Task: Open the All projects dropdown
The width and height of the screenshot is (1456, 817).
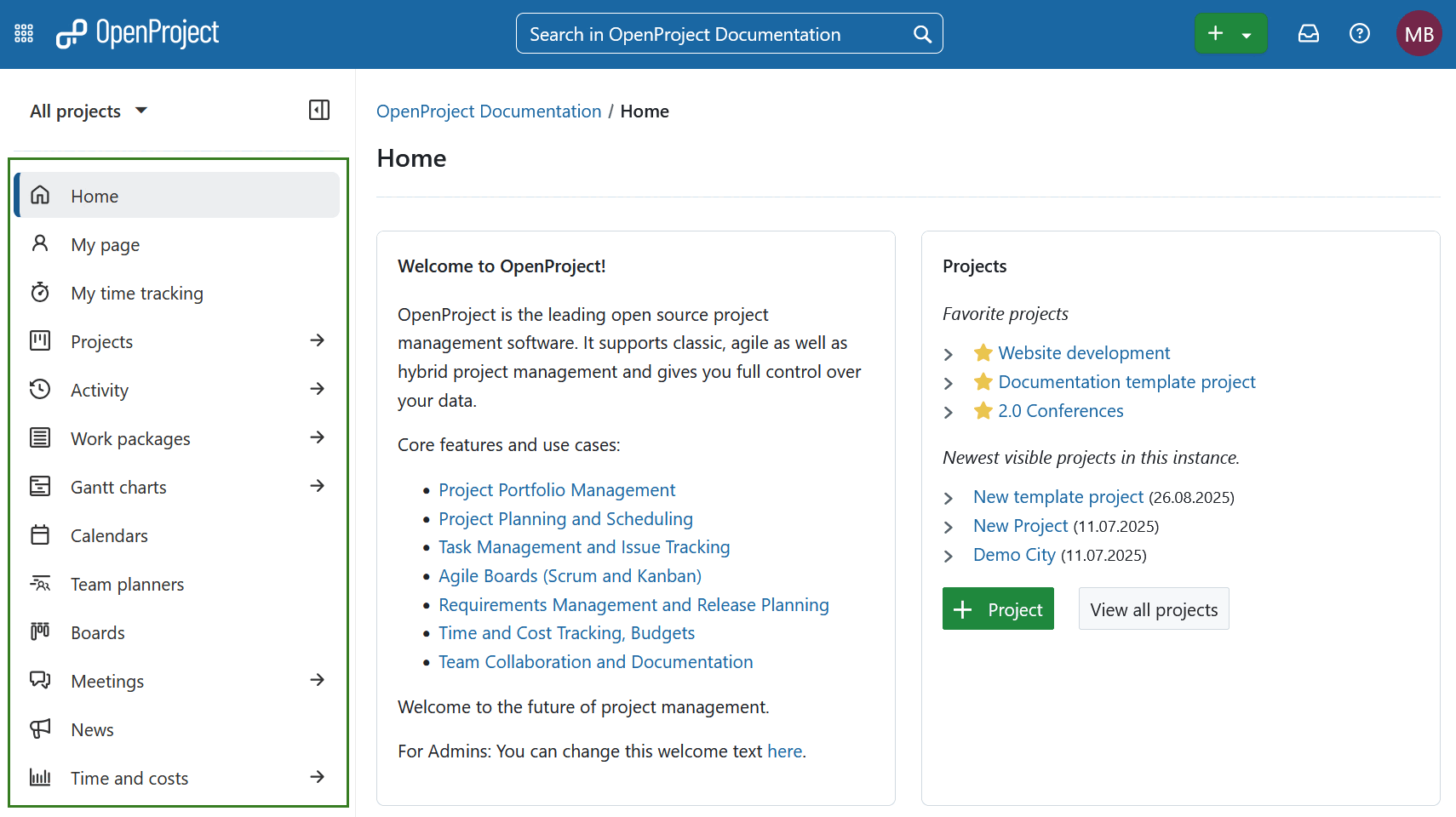Action: click(x=88, y=110)
